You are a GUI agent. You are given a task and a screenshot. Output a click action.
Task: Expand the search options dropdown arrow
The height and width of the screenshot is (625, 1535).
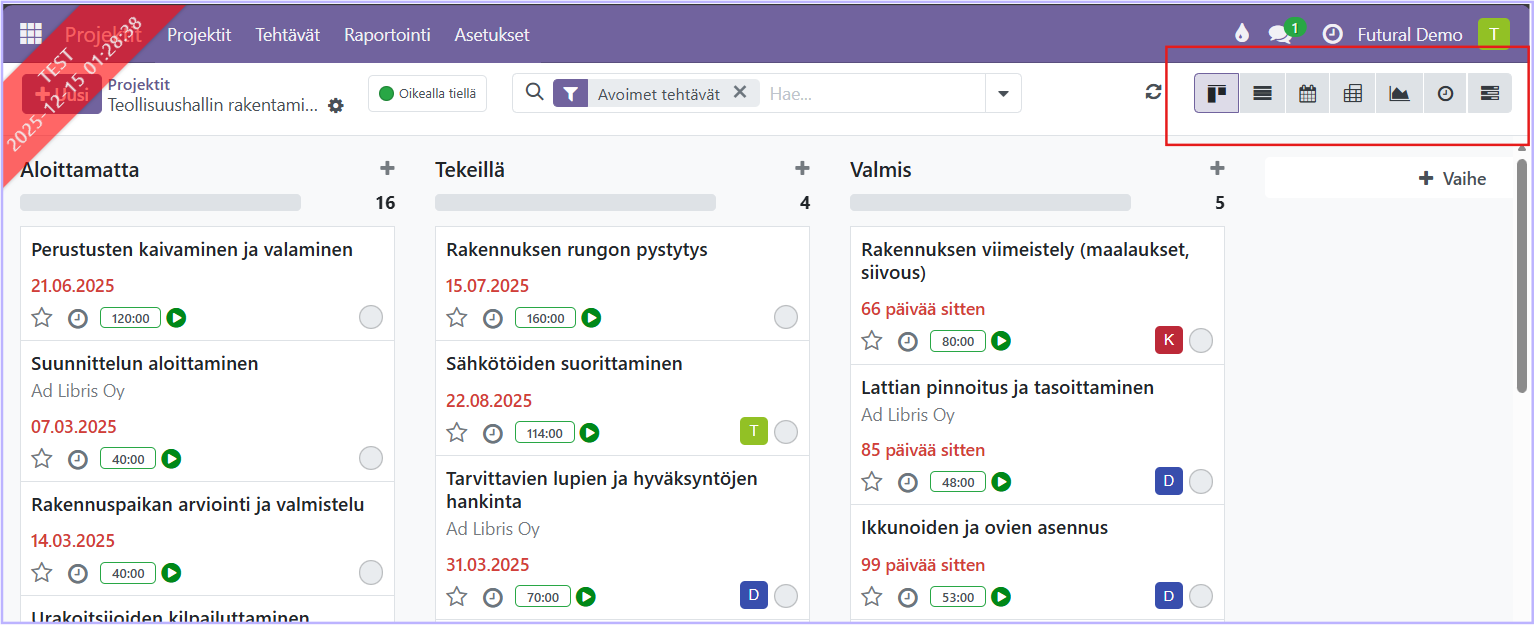tap(1003, 94)
